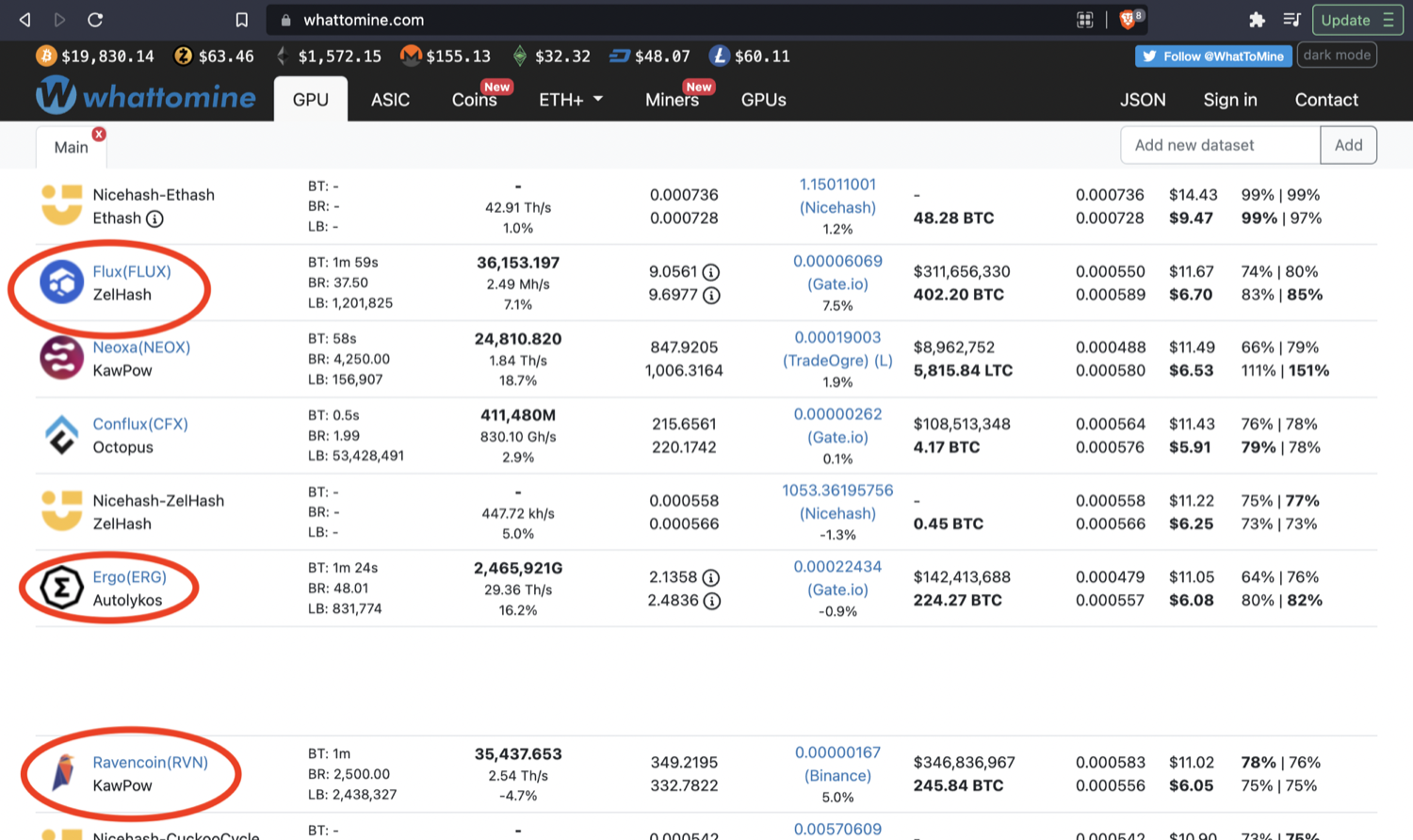Viewport: 1413px width, 840px height.
Task: Bookmark this page
Action: click(242, 20)
